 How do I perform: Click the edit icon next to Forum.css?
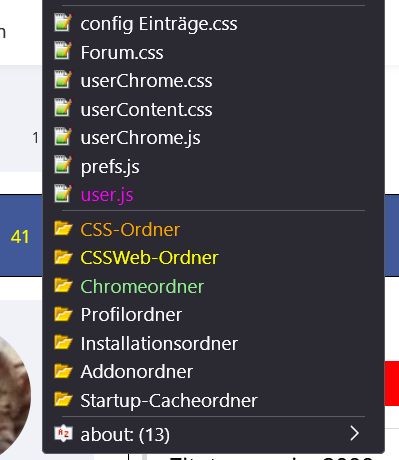[63, 51]
